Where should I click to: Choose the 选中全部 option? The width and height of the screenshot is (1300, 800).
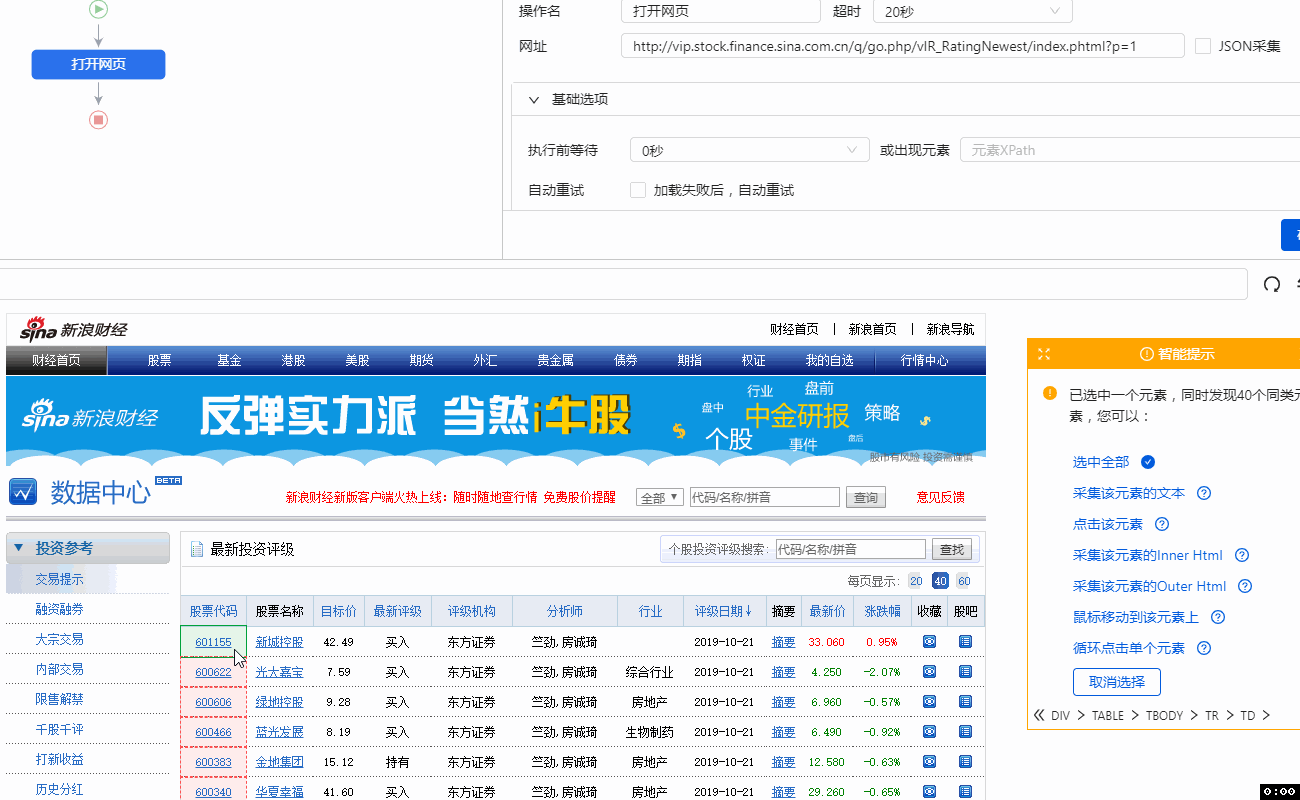(1100, 462)
